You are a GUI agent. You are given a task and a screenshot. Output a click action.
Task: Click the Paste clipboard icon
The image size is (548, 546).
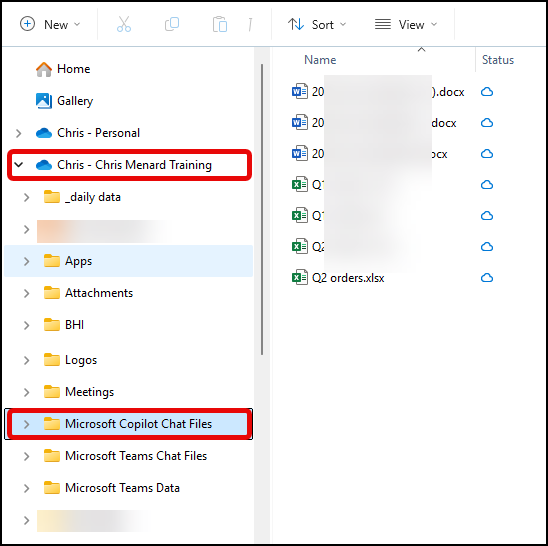tap(220, 24)
